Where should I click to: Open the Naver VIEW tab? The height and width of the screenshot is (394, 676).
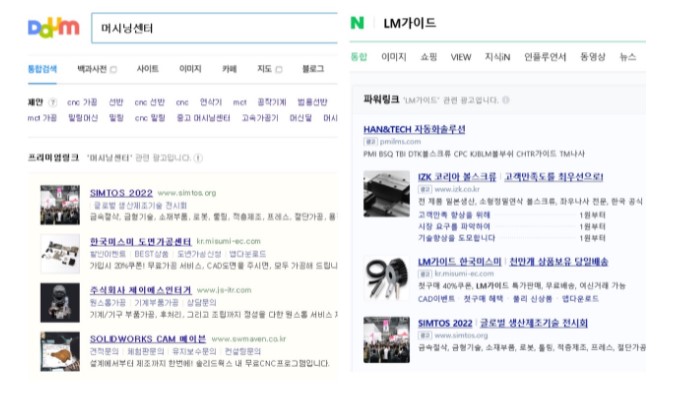tap(461, 57)
